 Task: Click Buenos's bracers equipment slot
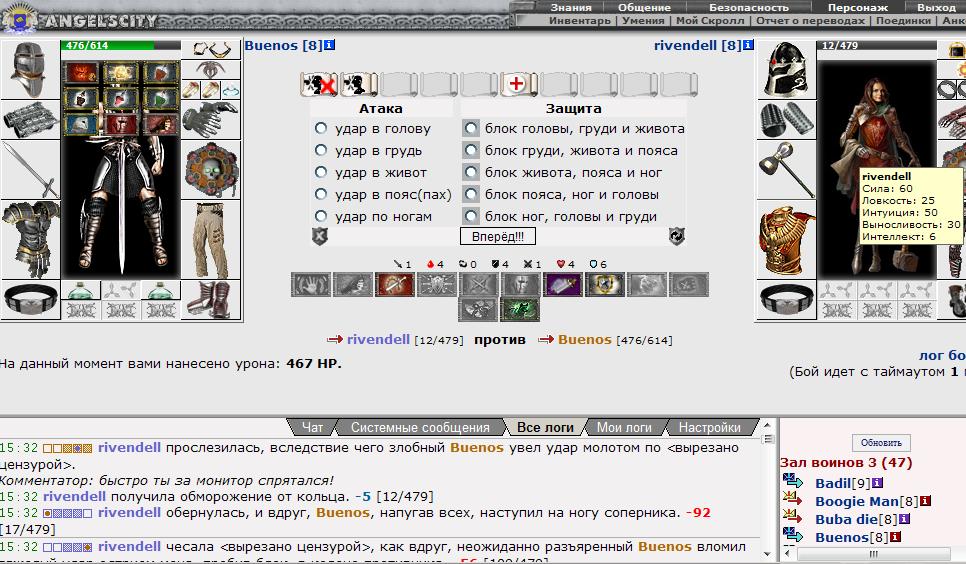click(30, 119)
